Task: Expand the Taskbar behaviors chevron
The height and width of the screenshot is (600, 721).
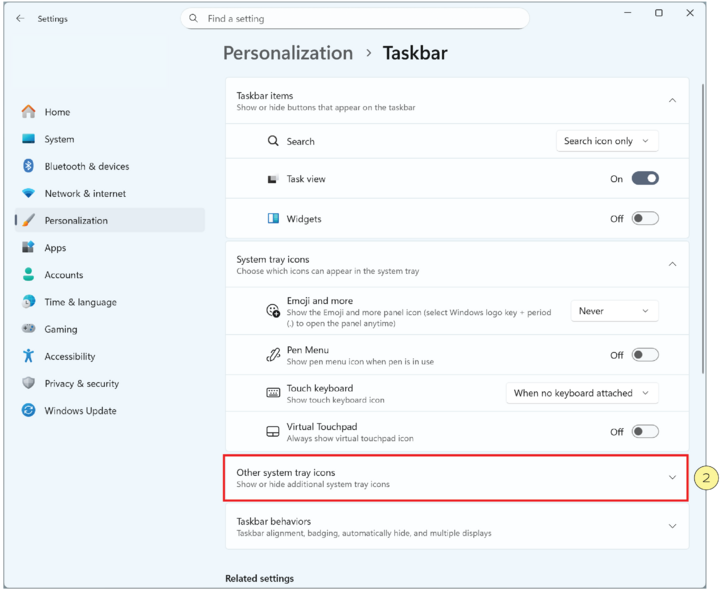Action: click(672, 526)
